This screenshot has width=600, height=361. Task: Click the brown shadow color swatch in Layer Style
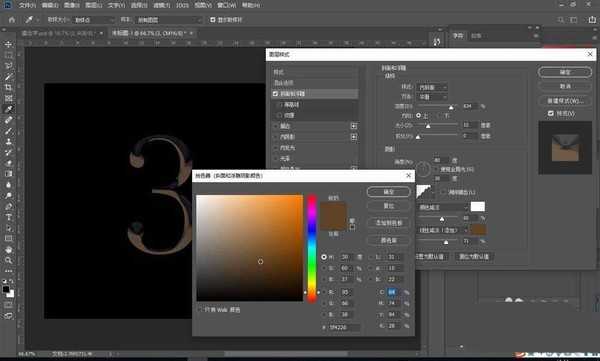tap(478, 230)
